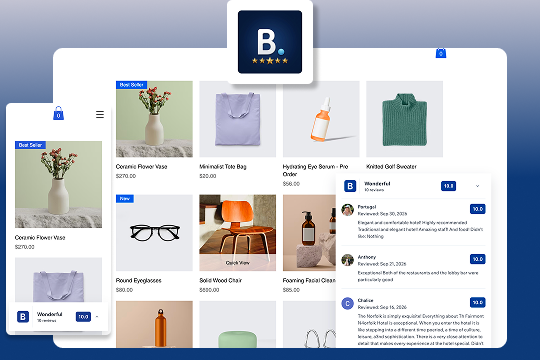Viewport: 540px width, 360px height.
Task: Expand the mobile reviews widget arrow
Action: (97, 317)
